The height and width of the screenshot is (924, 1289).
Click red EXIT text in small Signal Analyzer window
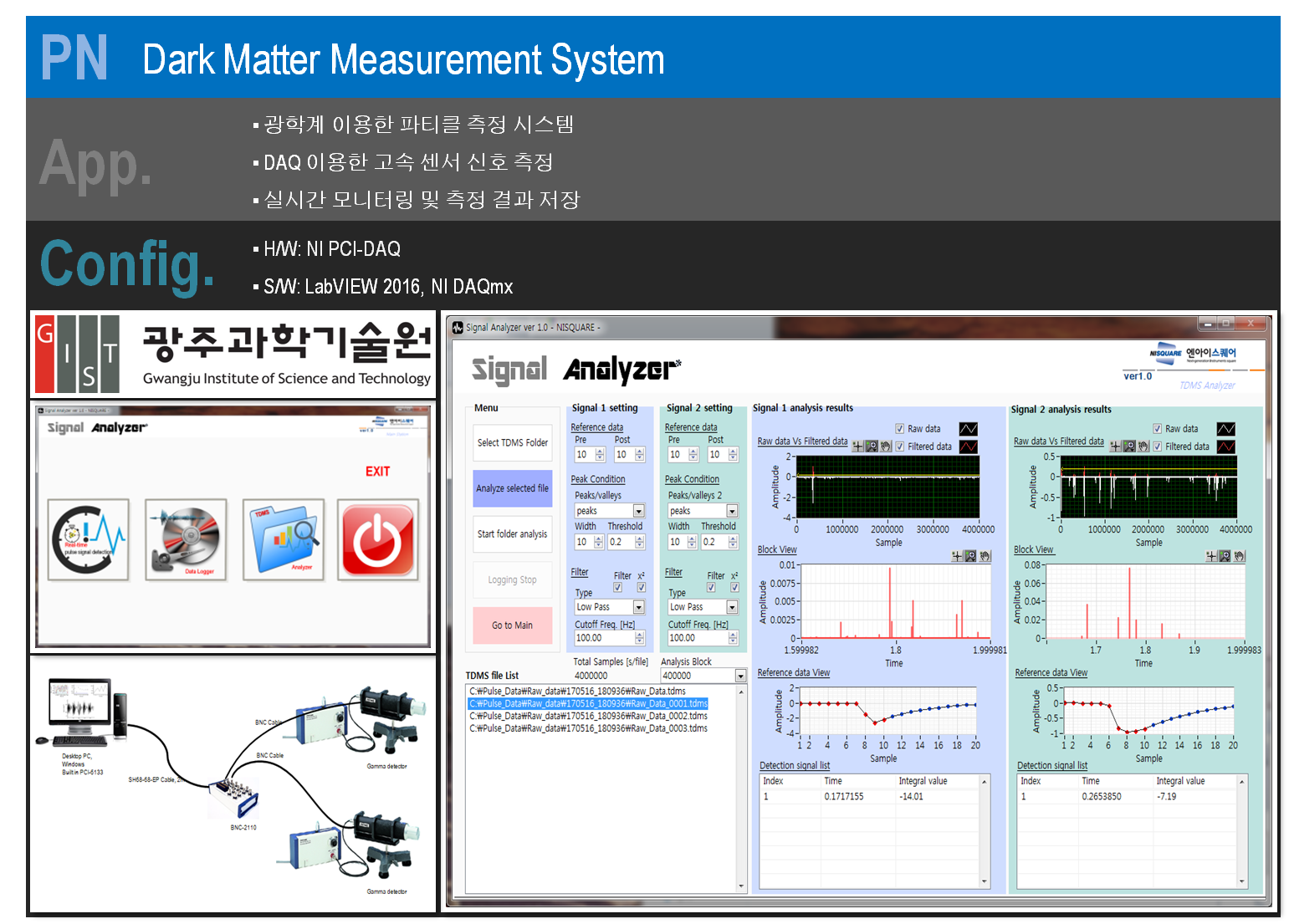coord(377,472)
